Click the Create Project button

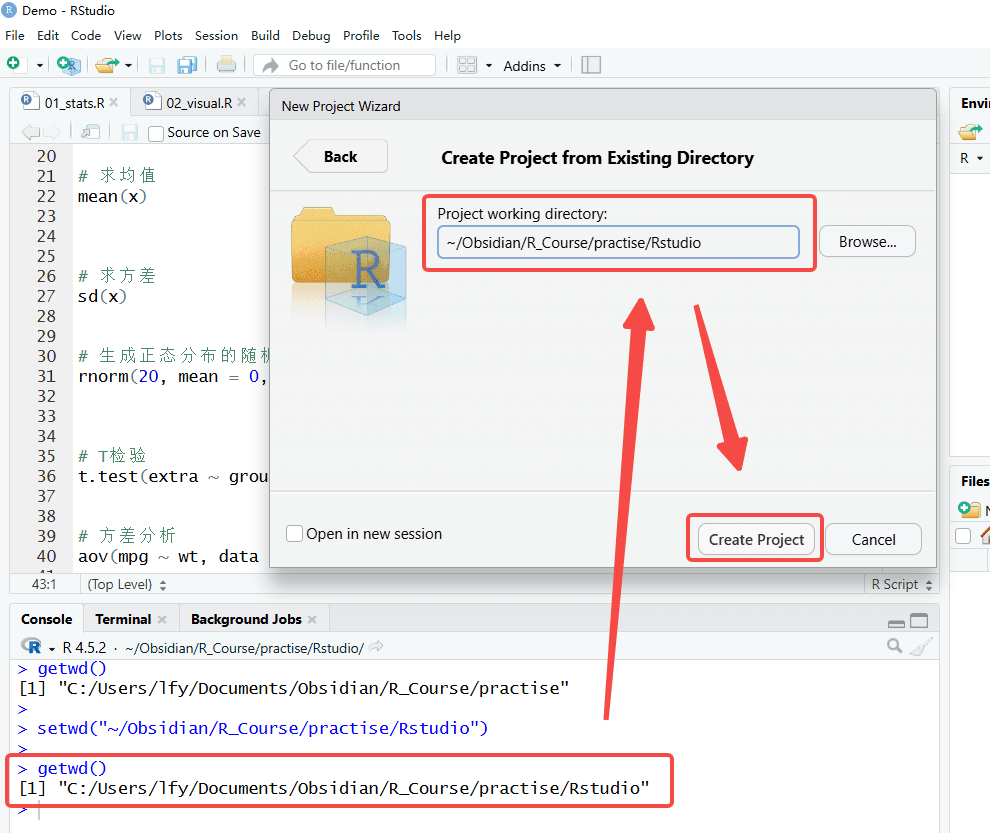(756, 539)
